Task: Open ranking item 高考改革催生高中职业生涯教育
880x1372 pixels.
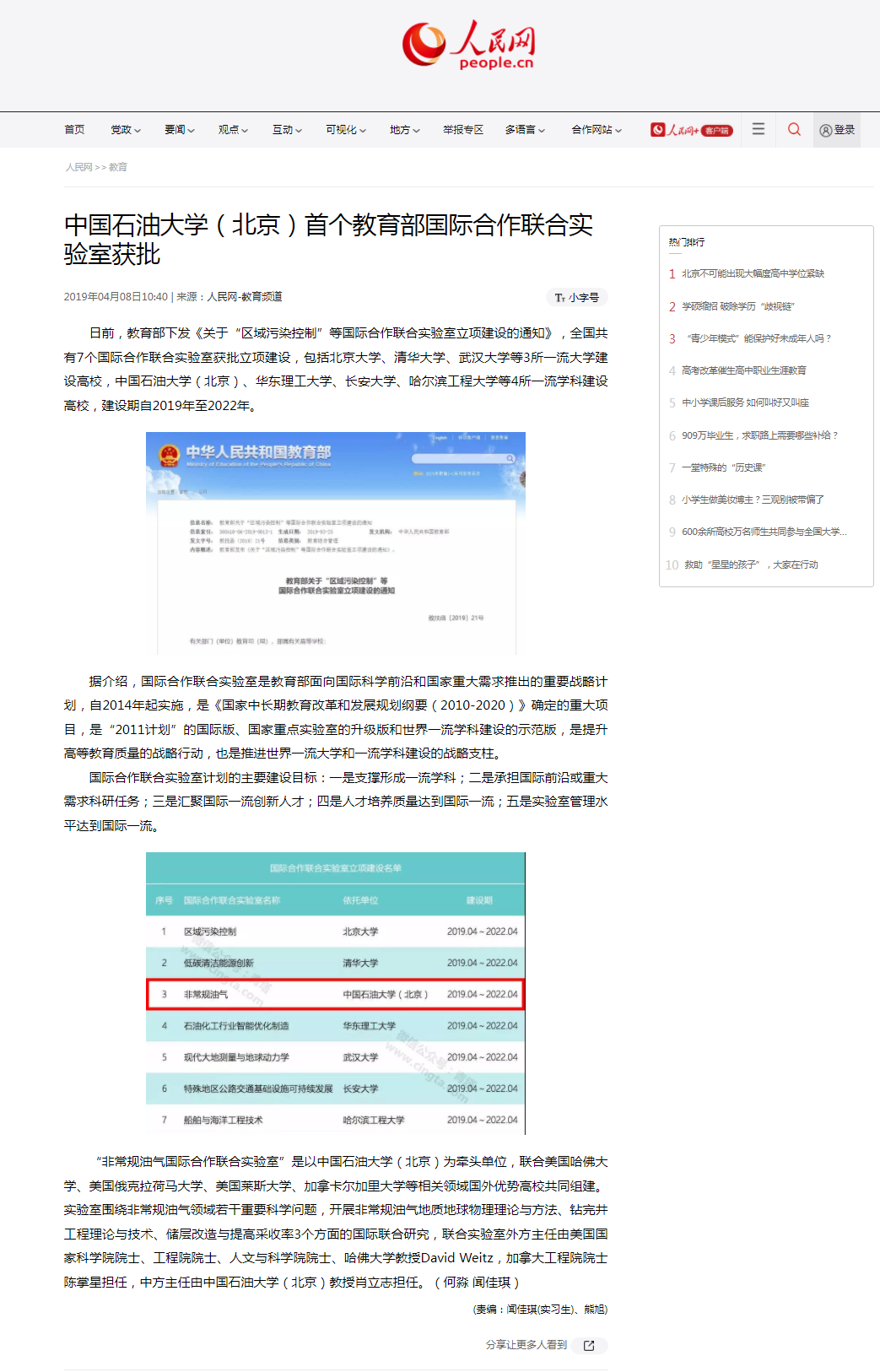Action: 743,370
